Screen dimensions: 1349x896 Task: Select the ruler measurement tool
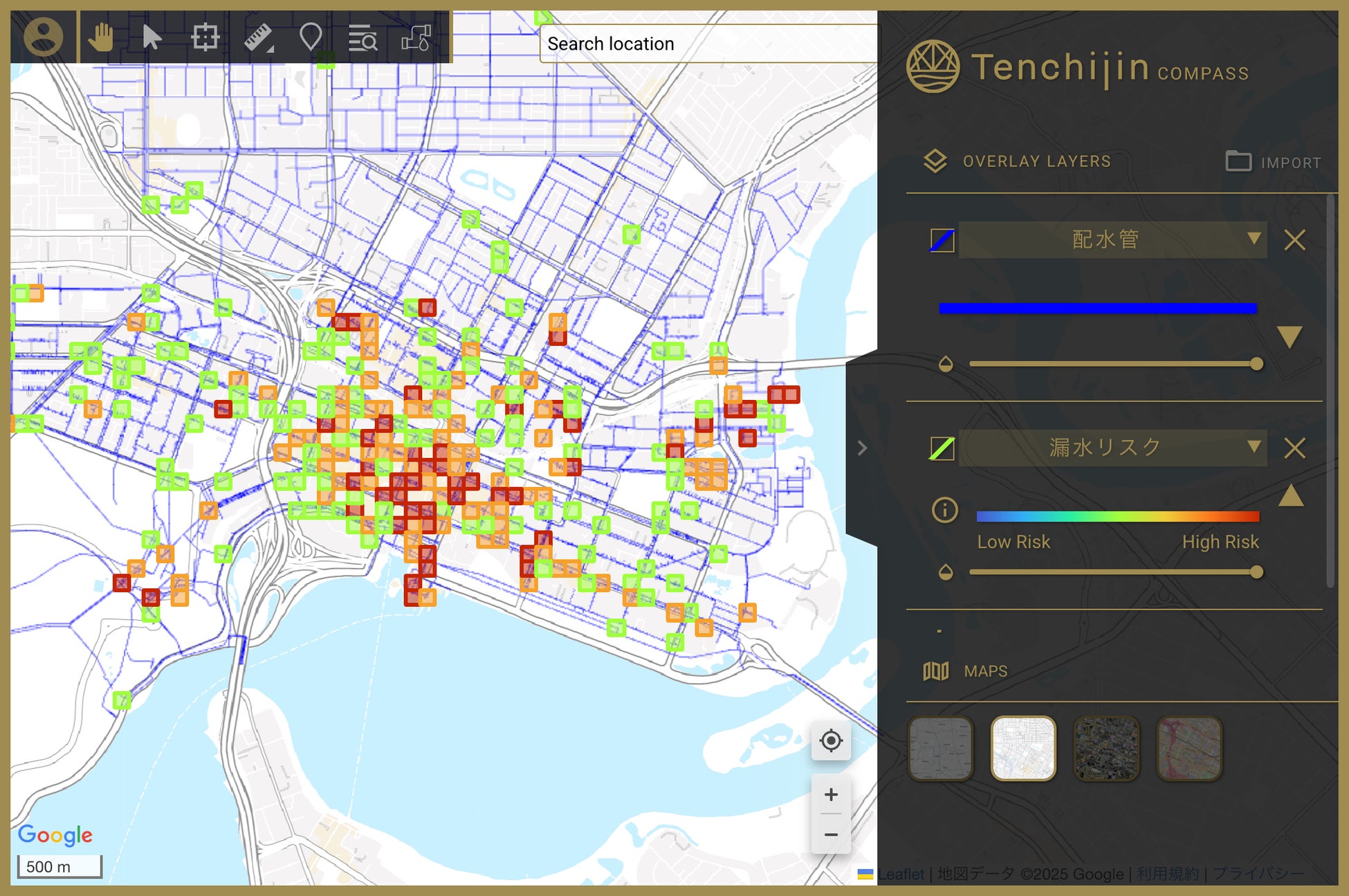tap(259, 37)
